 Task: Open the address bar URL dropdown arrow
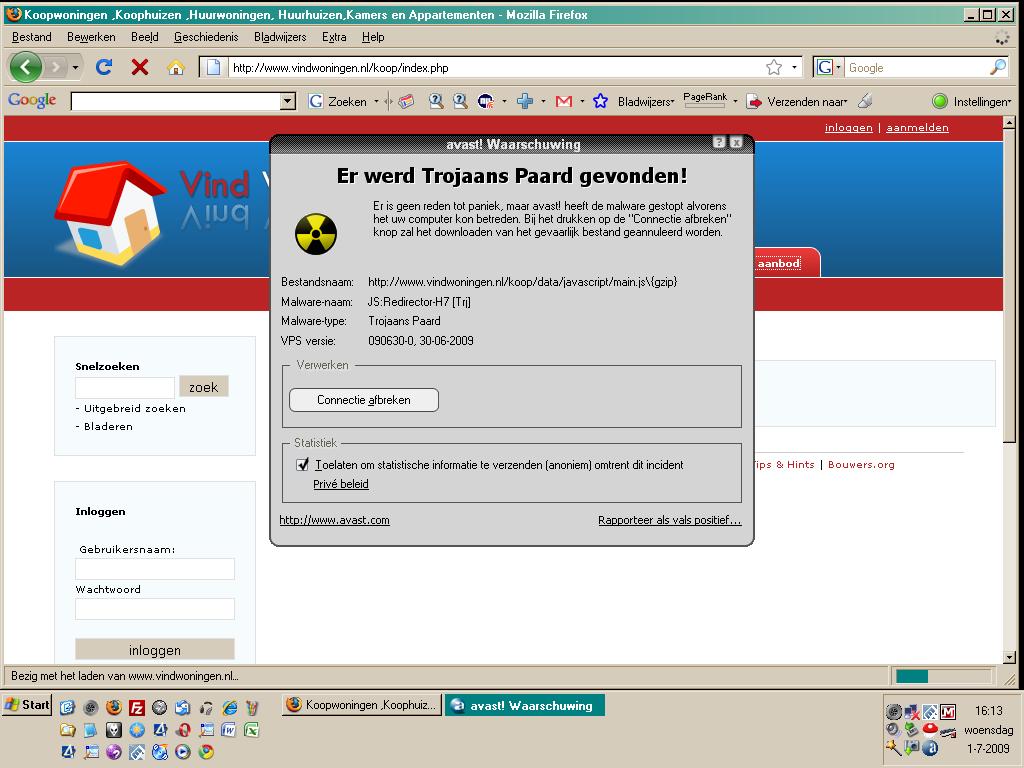794,67
